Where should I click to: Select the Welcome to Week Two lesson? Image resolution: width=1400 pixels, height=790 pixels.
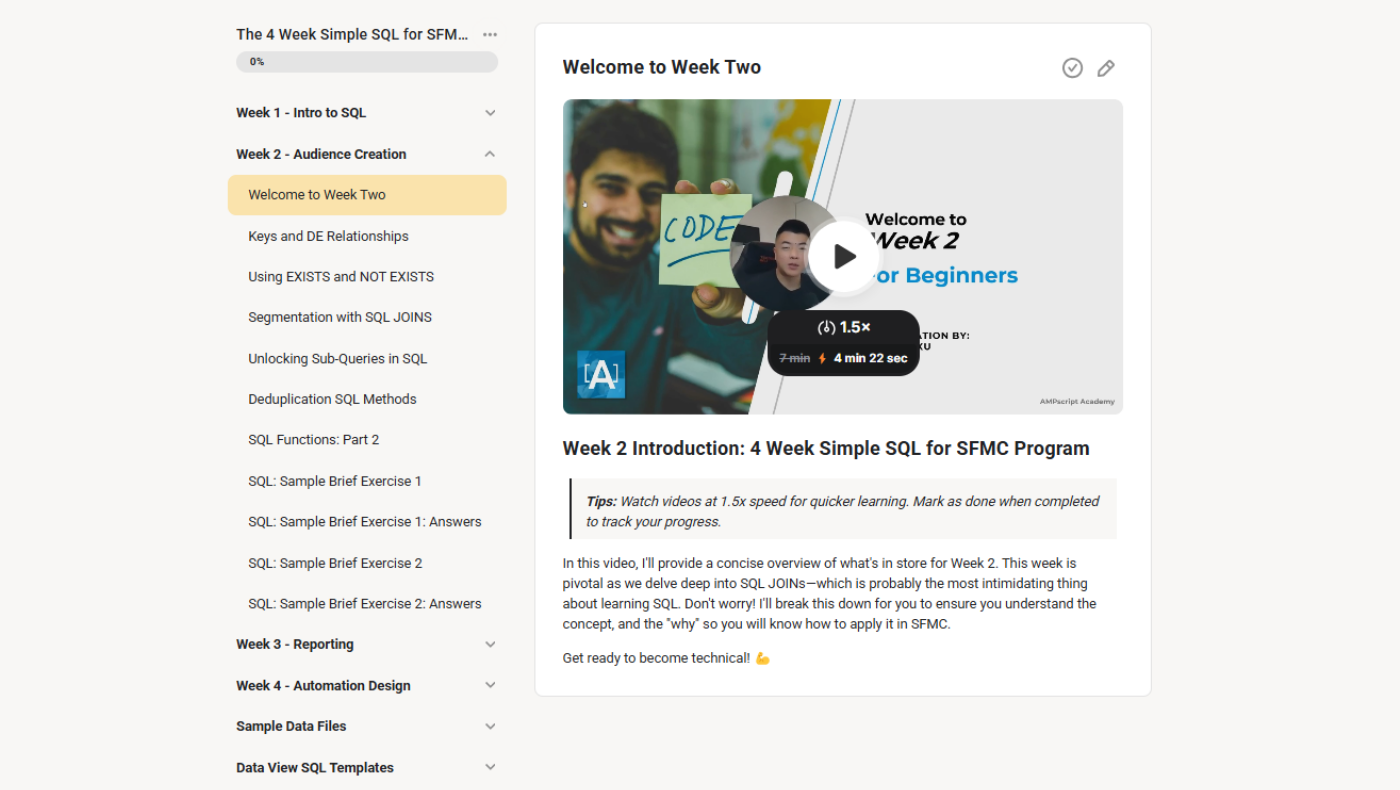pos(367,195)
